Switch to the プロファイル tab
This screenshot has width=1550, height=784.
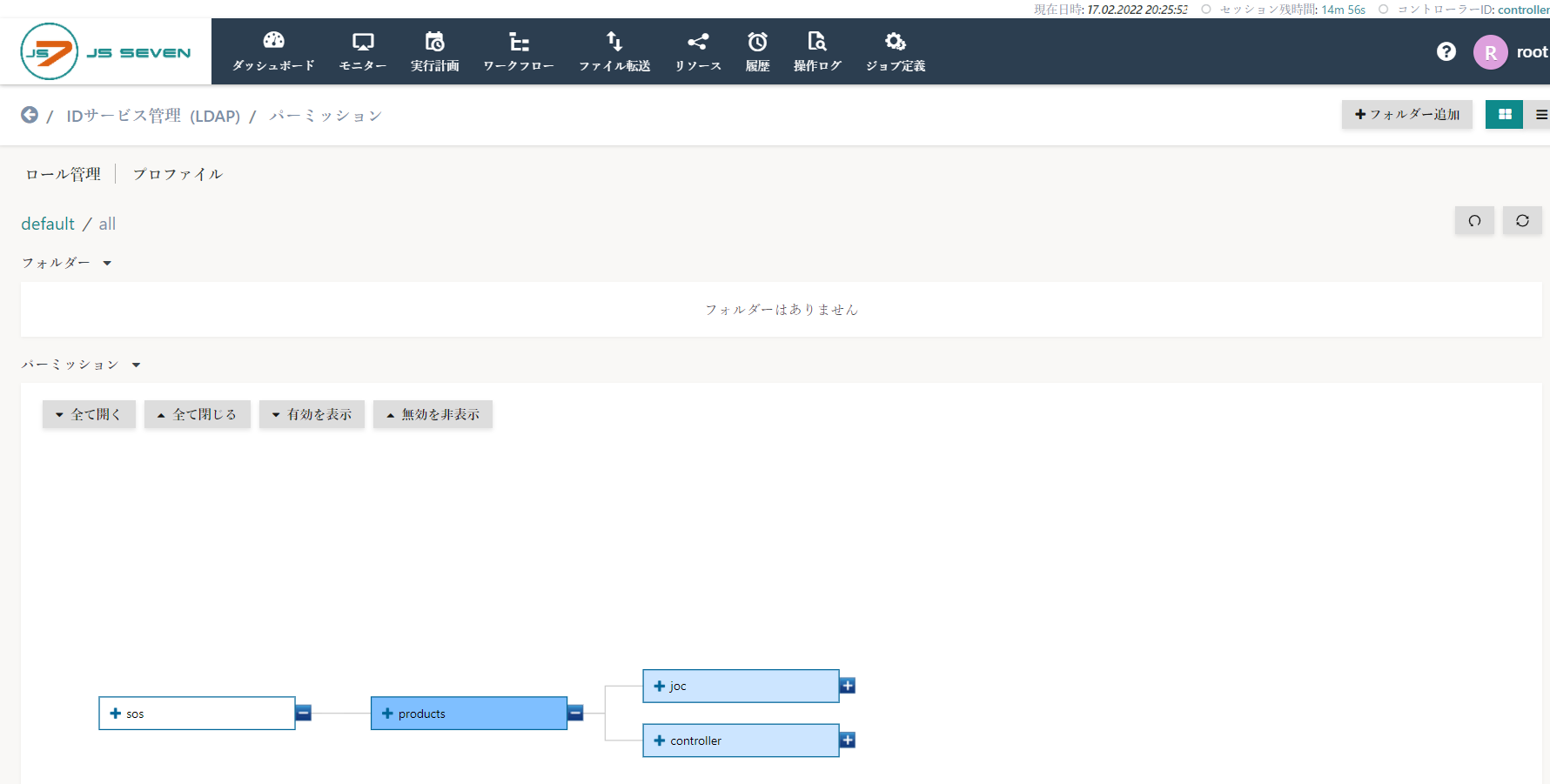pos(178,173)
